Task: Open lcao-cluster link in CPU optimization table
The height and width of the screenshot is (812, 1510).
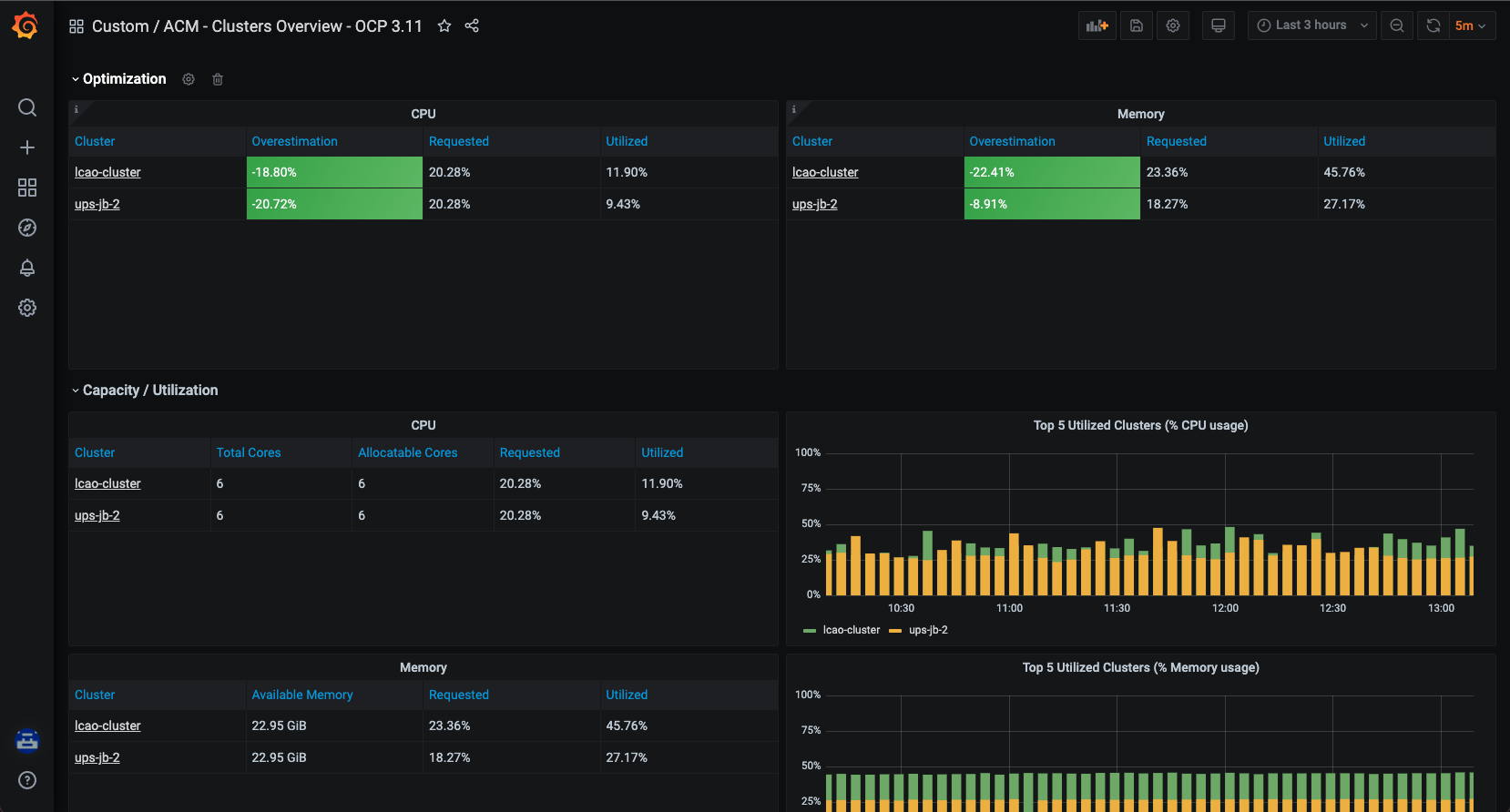Action: tap(107, 172)
